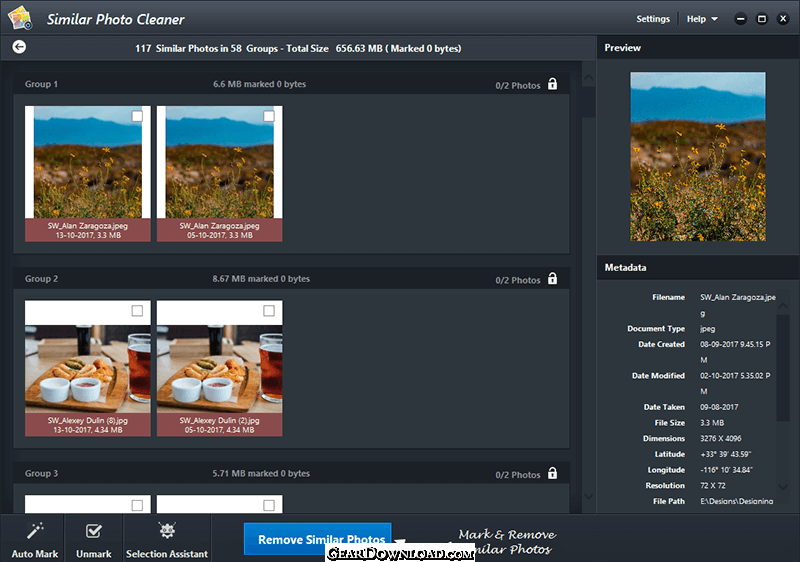
Task: Click the Group 1 '0/2 Photos' count
Action: (517, 86)
